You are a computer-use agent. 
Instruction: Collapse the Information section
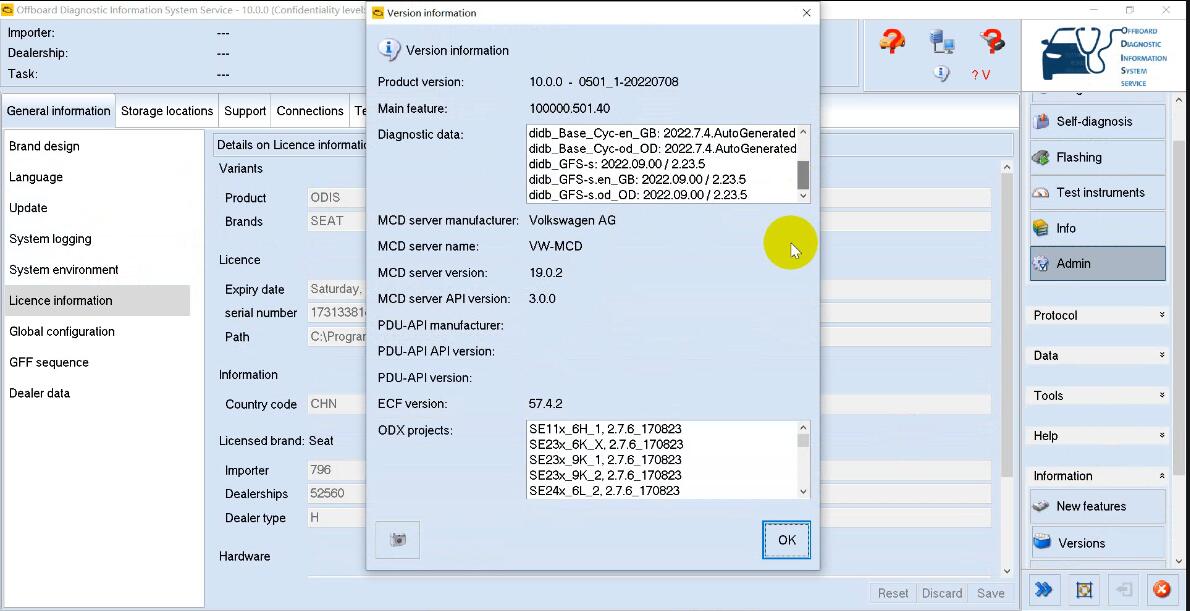[x=1099, y=476]
